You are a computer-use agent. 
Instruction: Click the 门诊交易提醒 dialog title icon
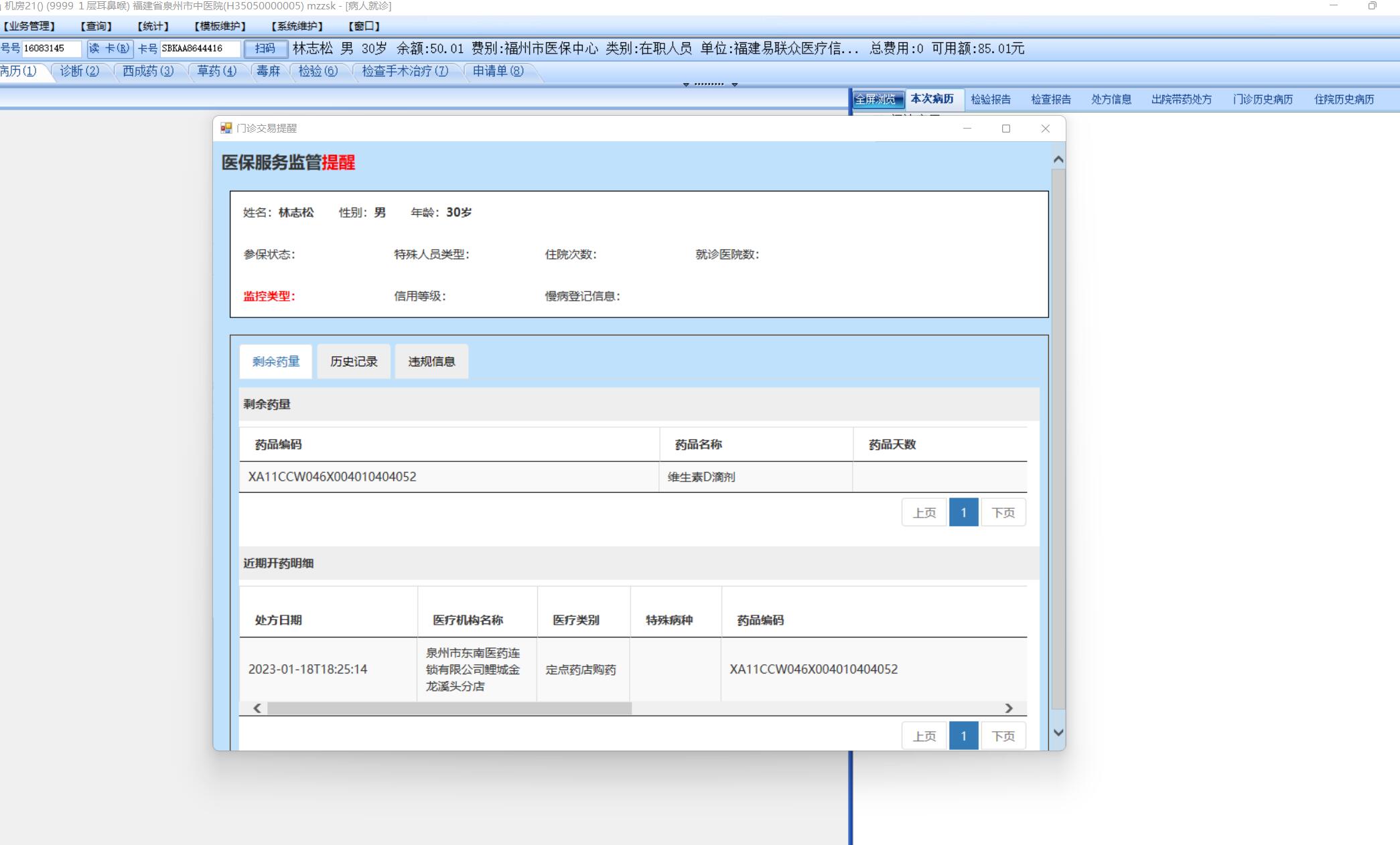[x=226, y=128]
